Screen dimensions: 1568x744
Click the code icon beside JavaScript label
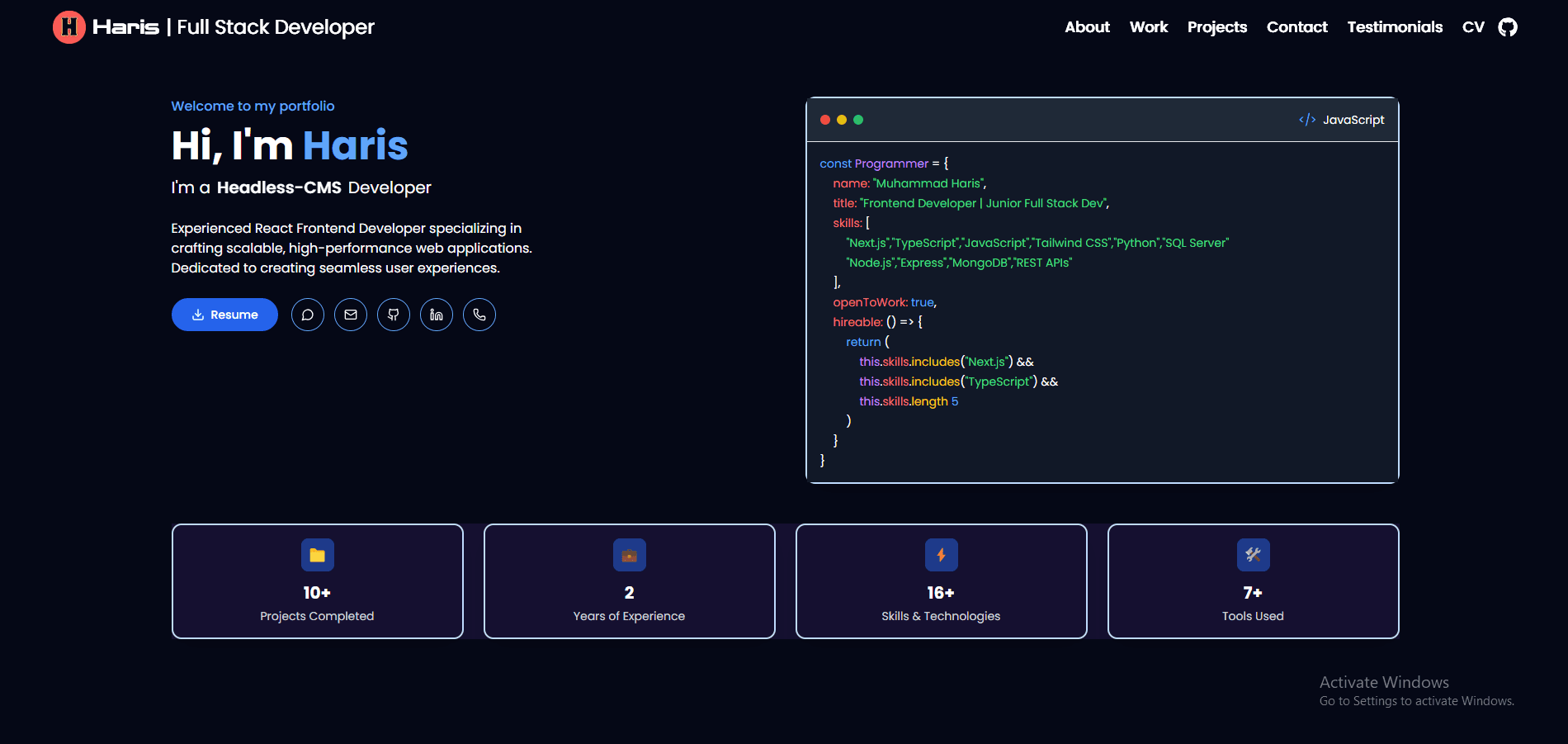tap(1308, 119)
